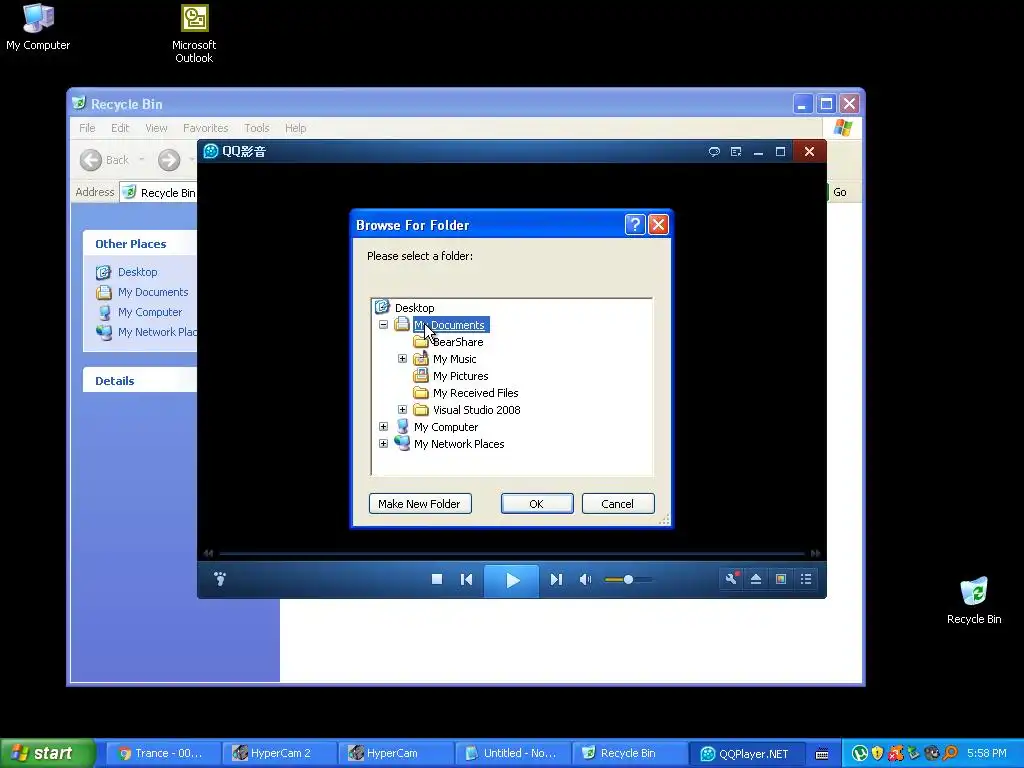
Task: Close the Browse For Folder dialog
Action: click(x=658, y=225)
